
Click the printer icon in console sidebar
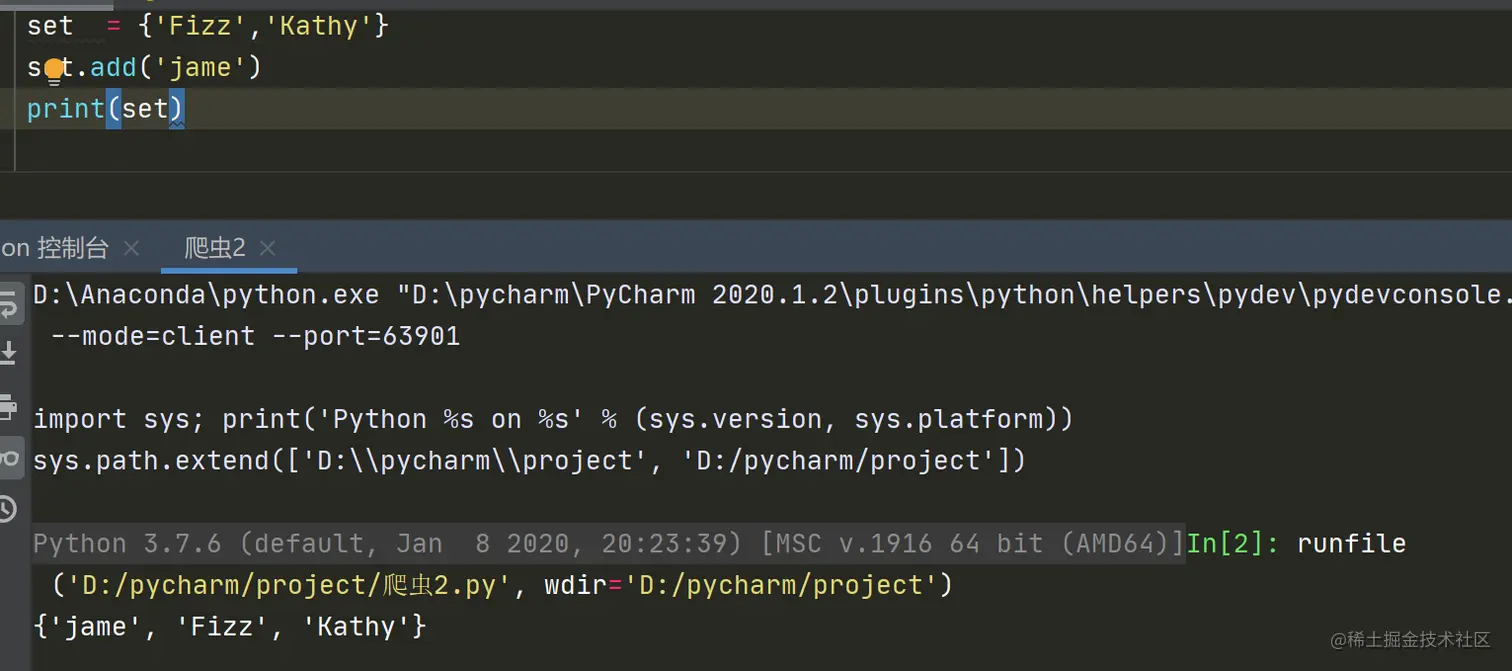pos(8,406)
